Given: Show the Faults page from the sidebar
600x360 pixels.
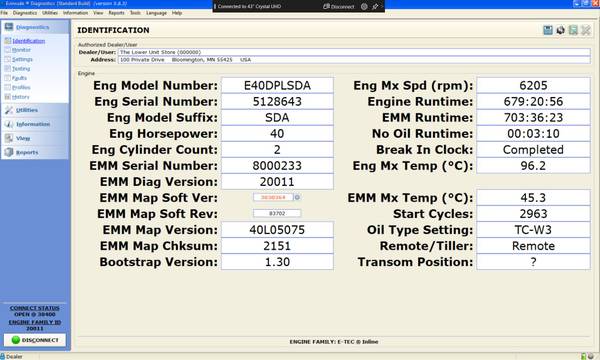Looking at the screenshot, I should pyautogui.click(x=20, y=78).
